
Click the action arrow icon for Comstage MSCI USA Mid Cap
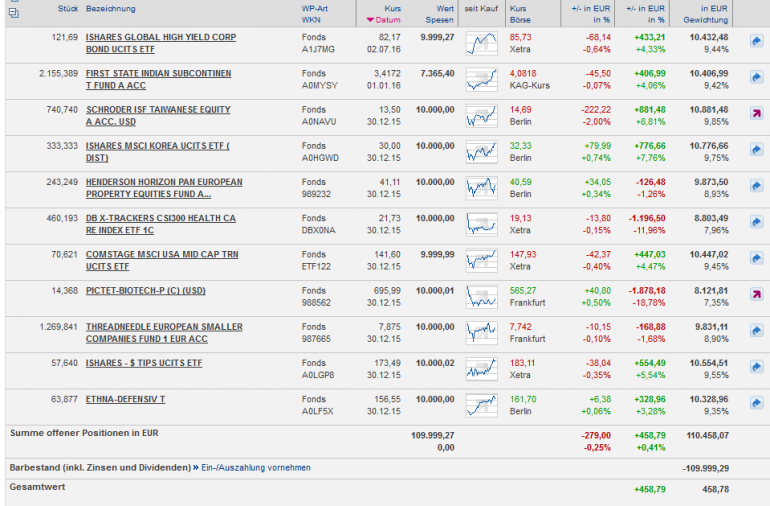756,259
